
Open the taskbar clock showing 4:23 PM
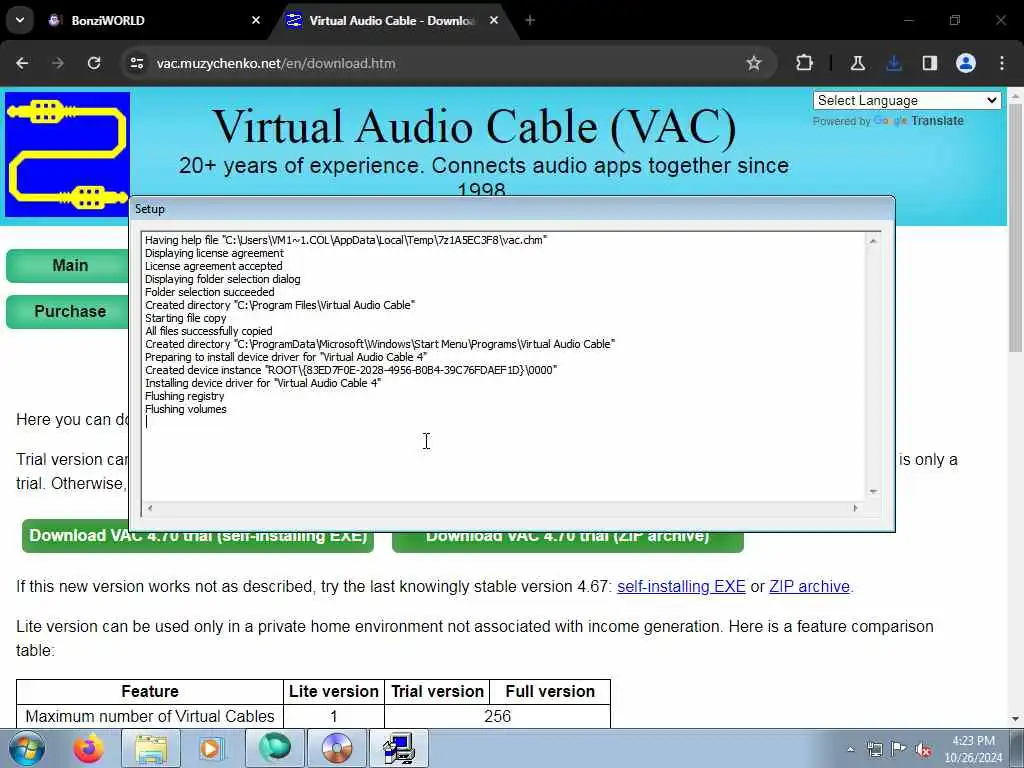973,749
